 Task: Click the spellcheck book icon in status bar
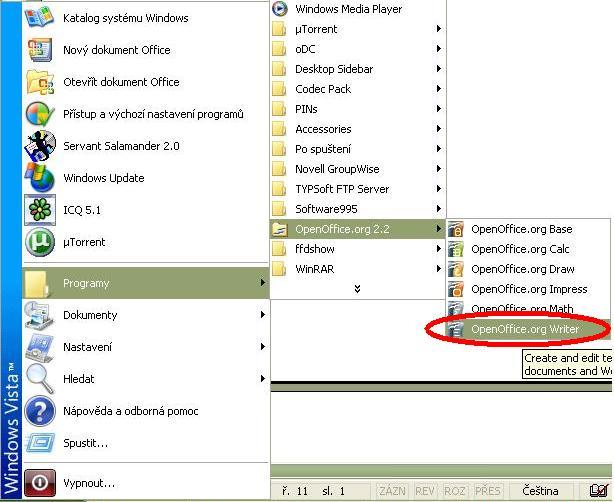point(599,491)
